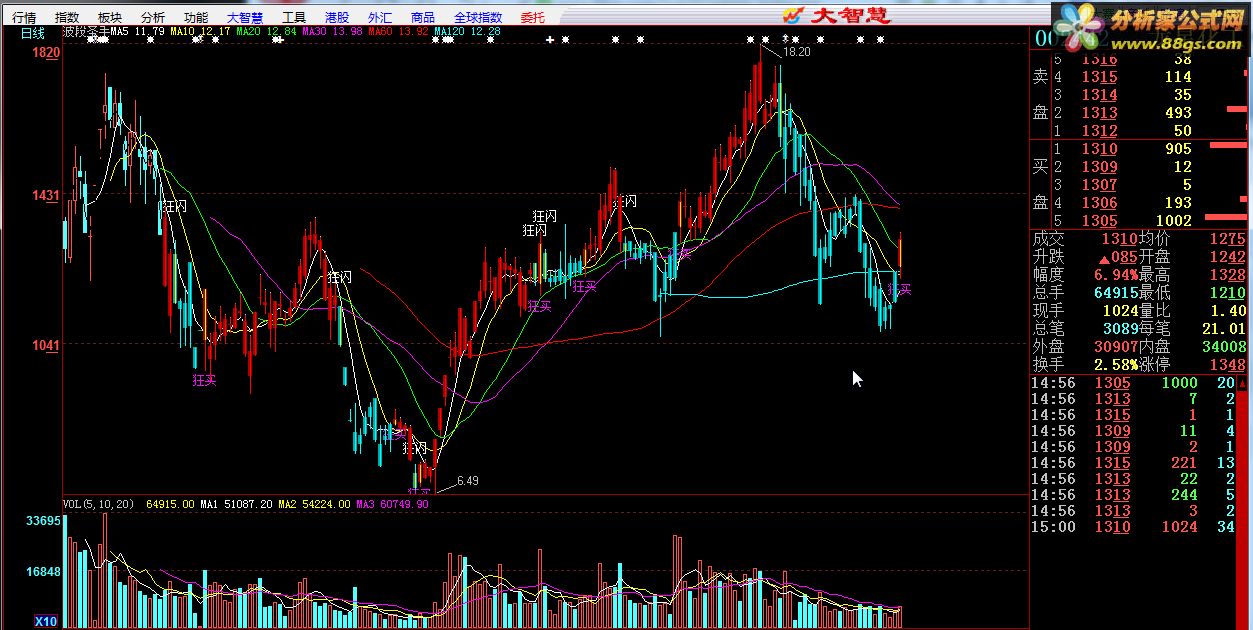Viewport: 1253px width, 630px height.
Task: Click the 日线 period label
Action: click(x=33, y=32)
